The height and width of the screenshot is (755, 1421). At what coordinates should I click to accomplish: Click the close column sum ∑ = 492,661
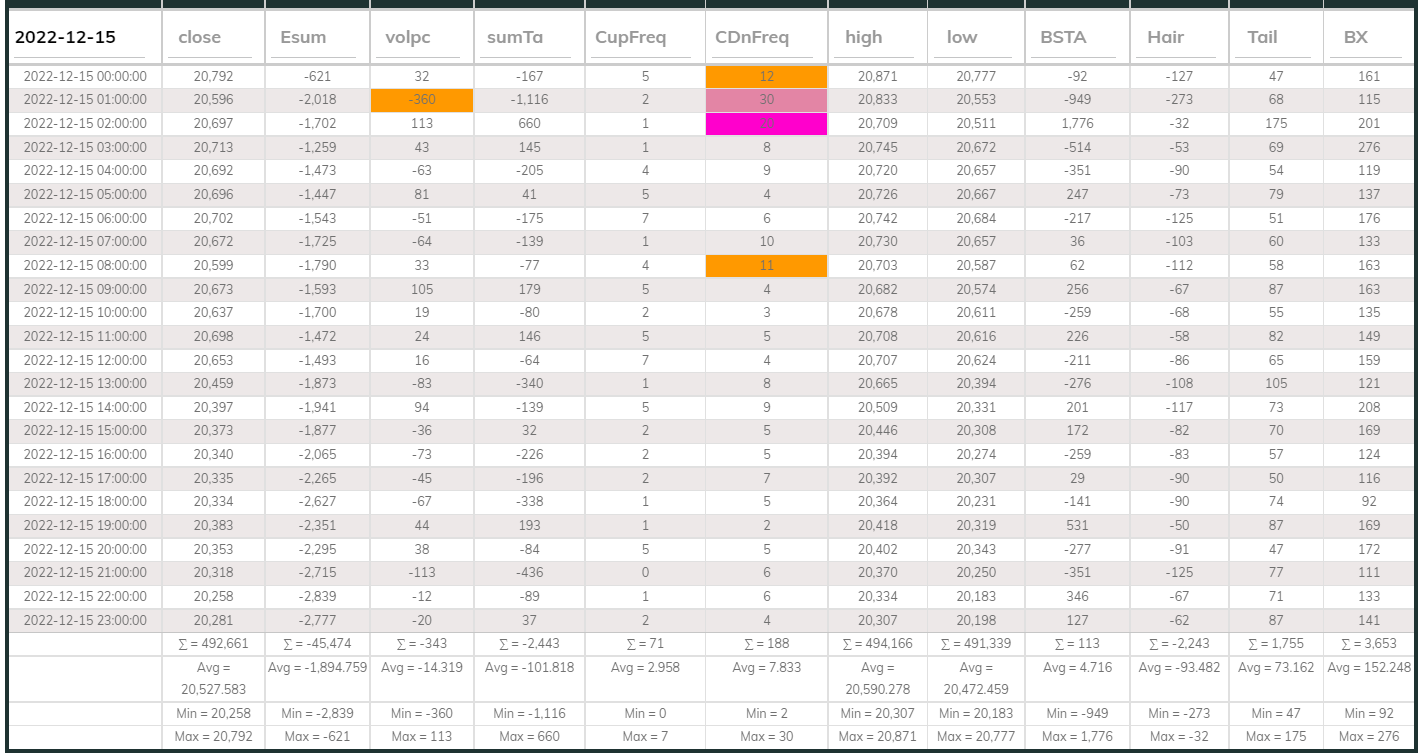[213, 645]
